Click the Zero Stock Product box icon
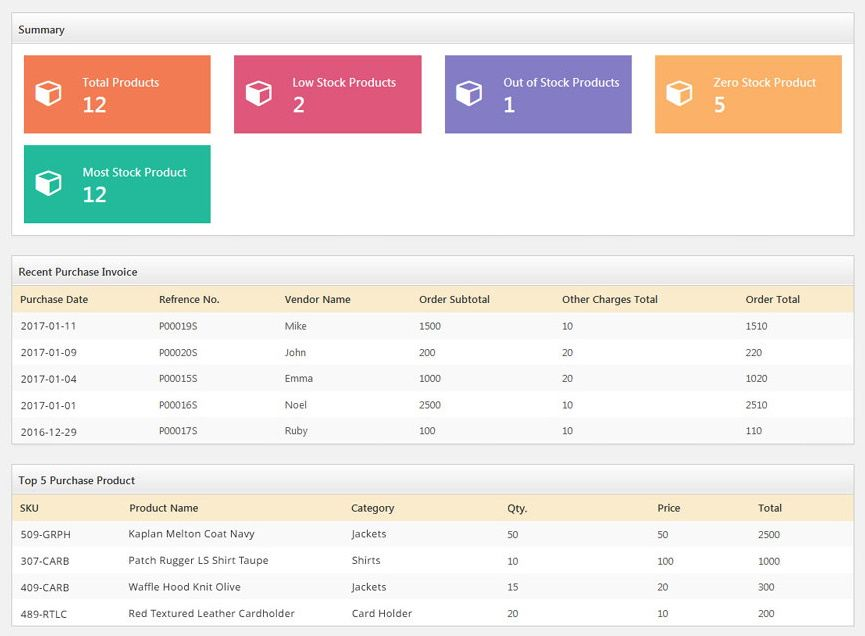This screenshot has height=636, width=865. coord(679,93)
